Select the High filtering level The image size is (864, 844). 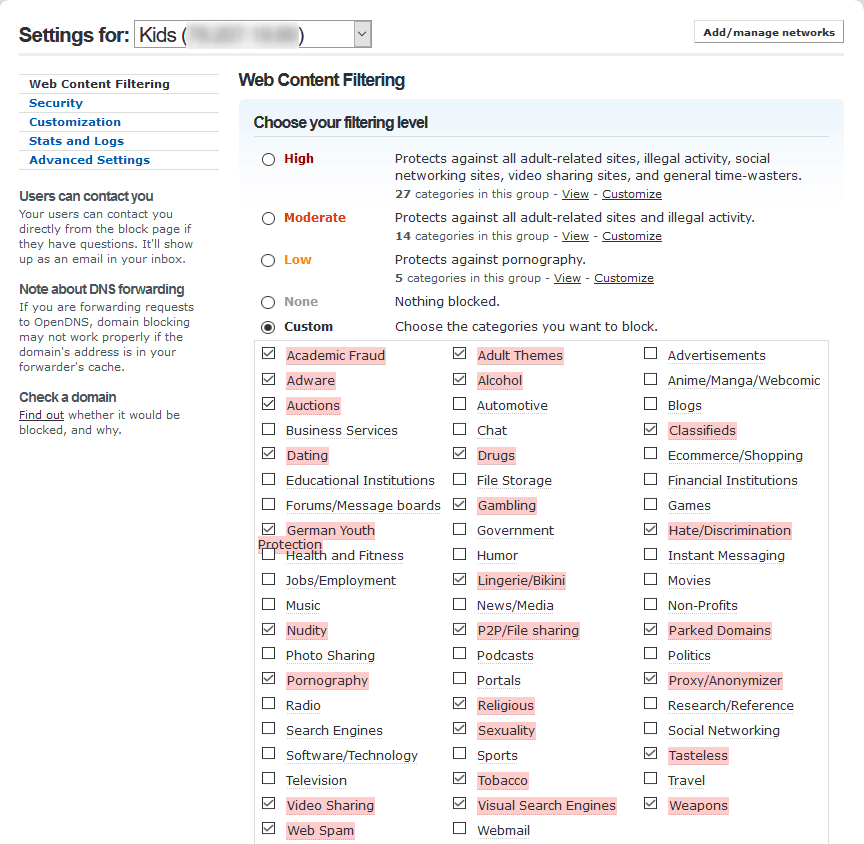click(268, 159)
